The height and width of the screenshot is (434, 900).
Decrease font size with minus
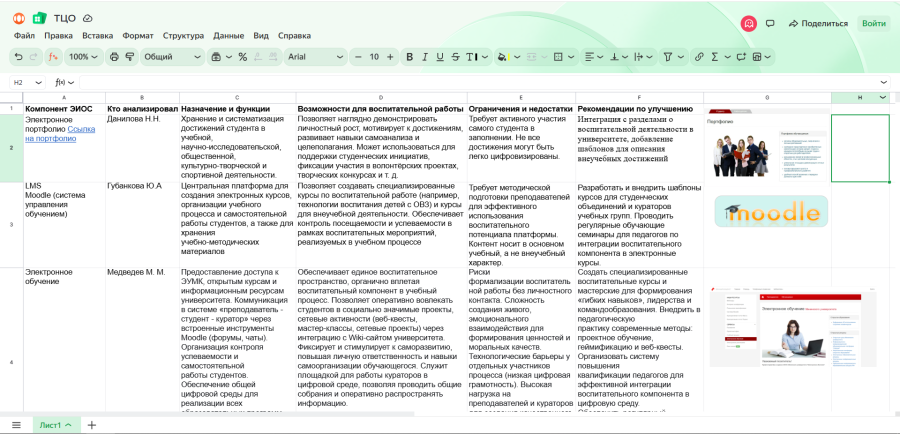tap(358, 57)
